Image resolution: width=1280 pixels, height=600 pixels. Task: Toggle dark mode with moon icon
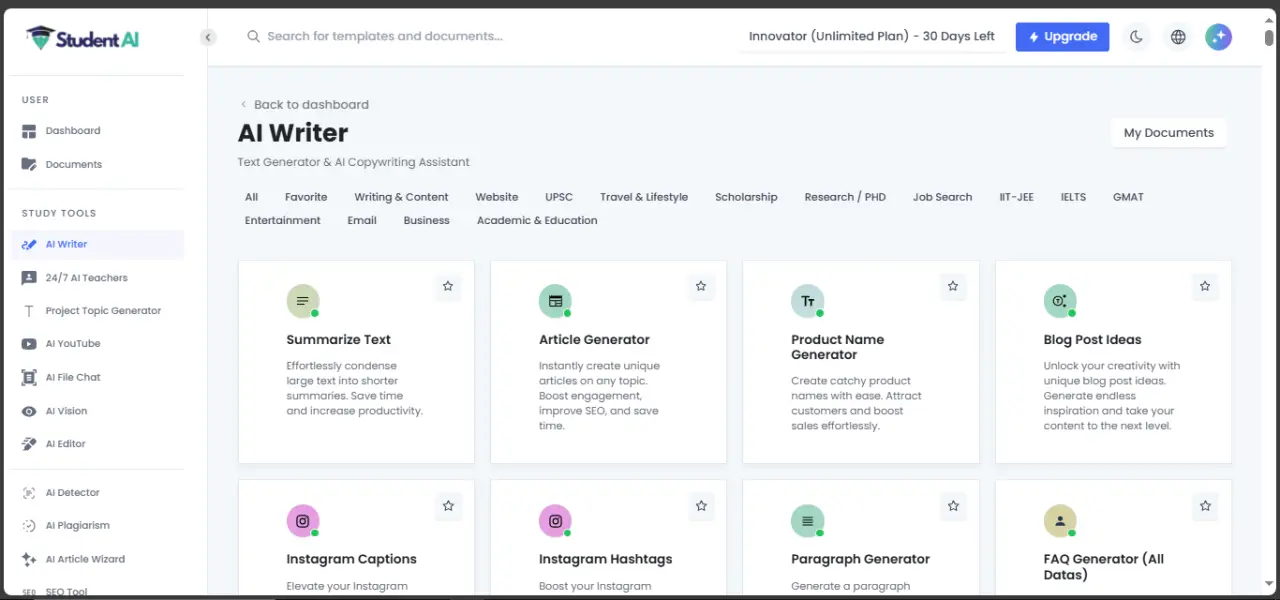click(x=1136, y=37)
